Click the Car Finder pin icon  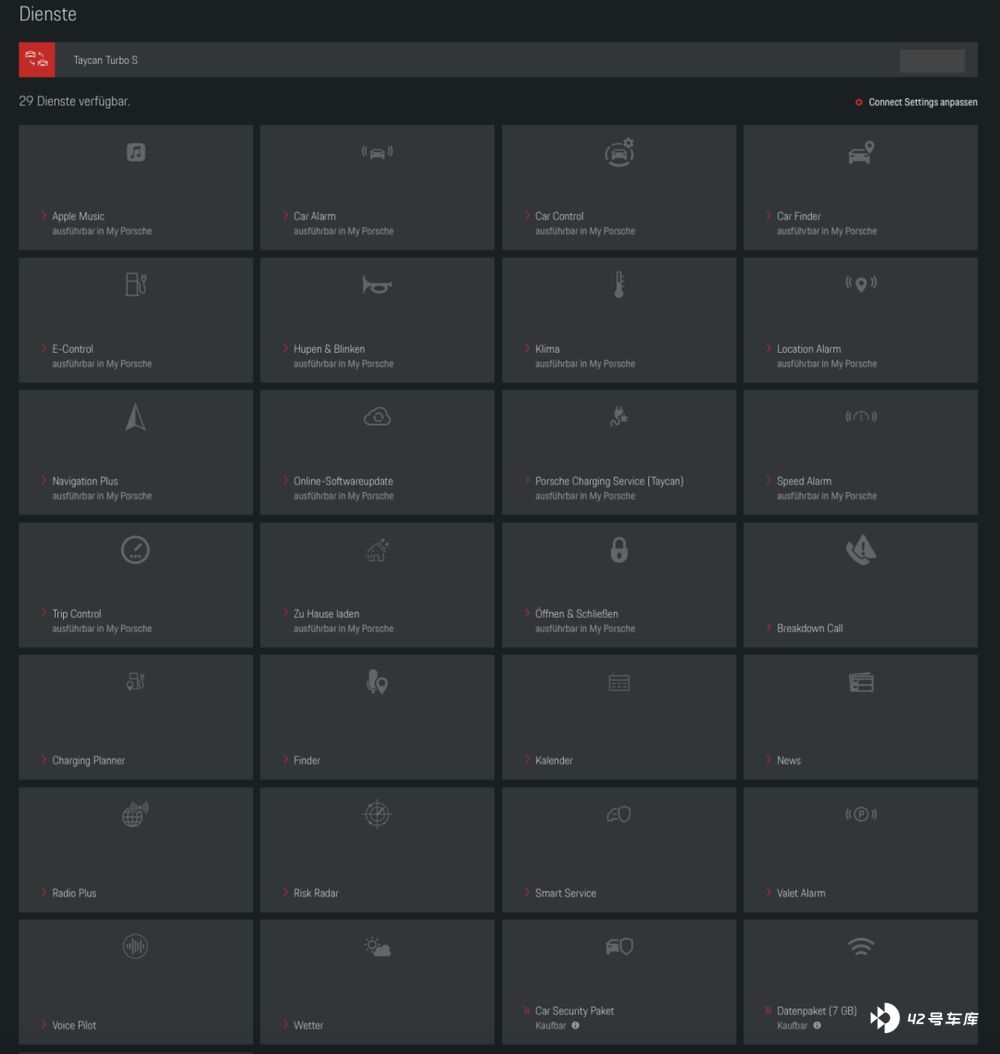[861, 153]
